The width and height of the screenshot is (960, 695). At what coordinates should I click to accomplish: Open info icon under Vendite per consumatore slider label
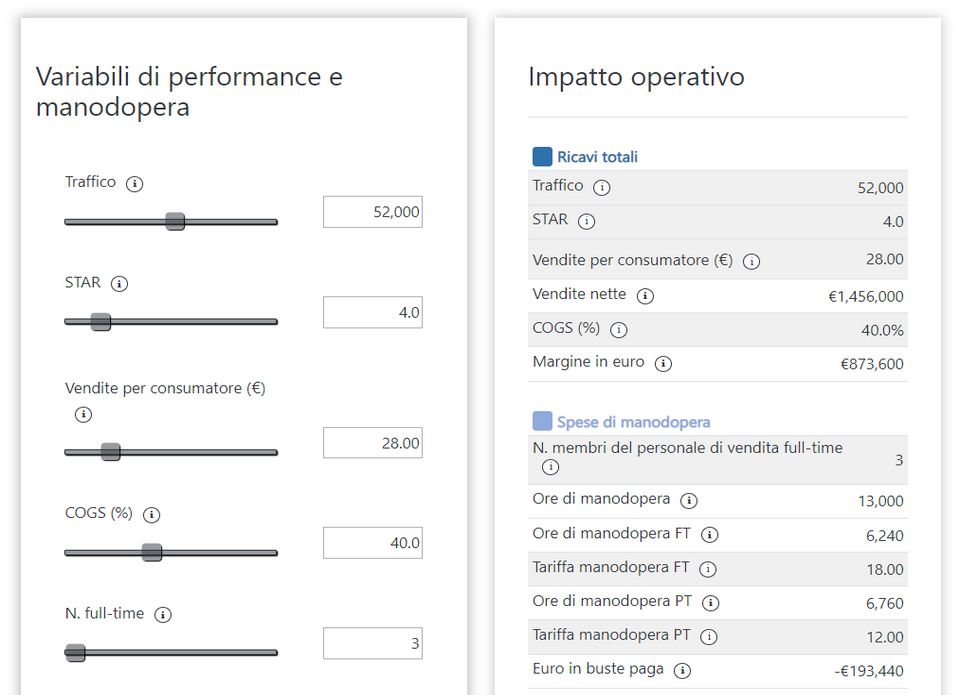(x=83, y=414)
